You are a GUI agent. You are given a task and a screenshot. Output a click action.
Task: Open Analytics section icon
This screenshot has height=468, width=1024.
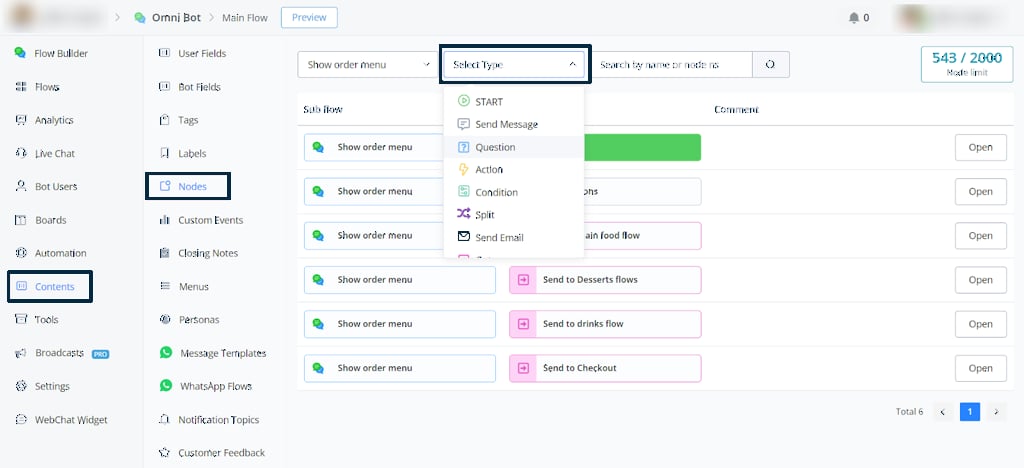pos(21,120)
